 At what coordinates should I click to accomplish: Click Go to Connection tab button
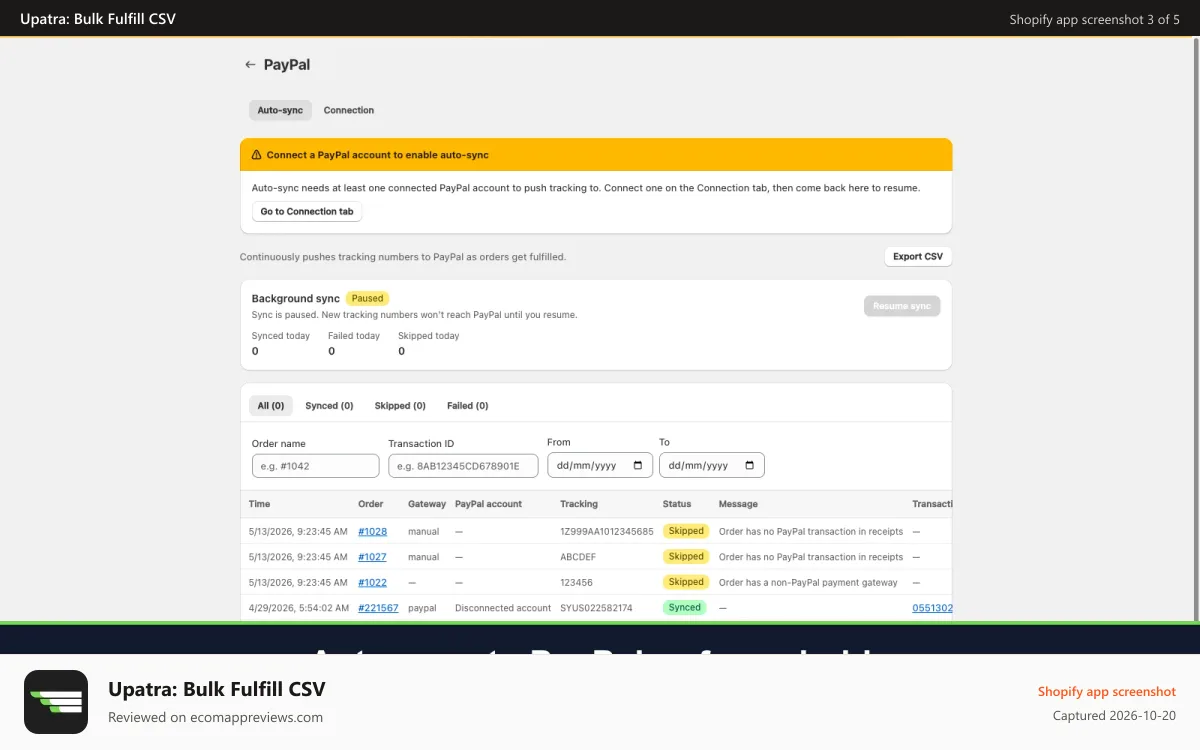tap(307, 212)
